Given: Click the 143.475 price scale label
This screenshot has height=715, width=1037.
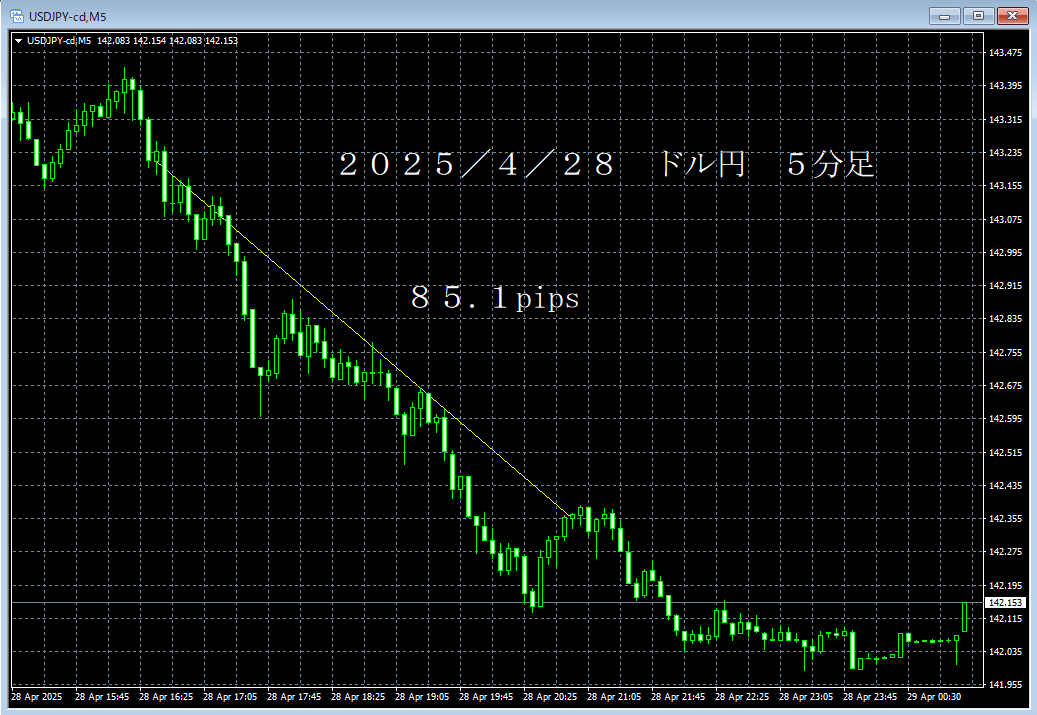Looking at the screenshot, I should pyautogui.click(x=1005, y=53).
